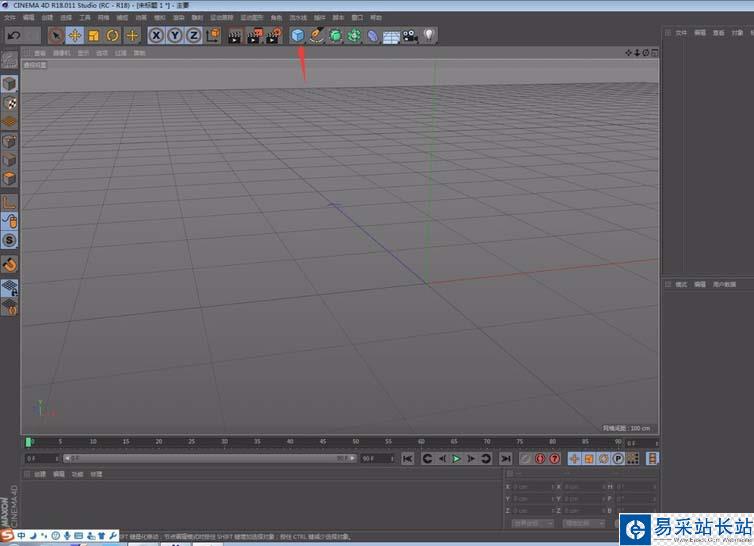The height and width of the screenshot is (546, 754).
Task: Click Sogou input method S logo
Action: 7,535
